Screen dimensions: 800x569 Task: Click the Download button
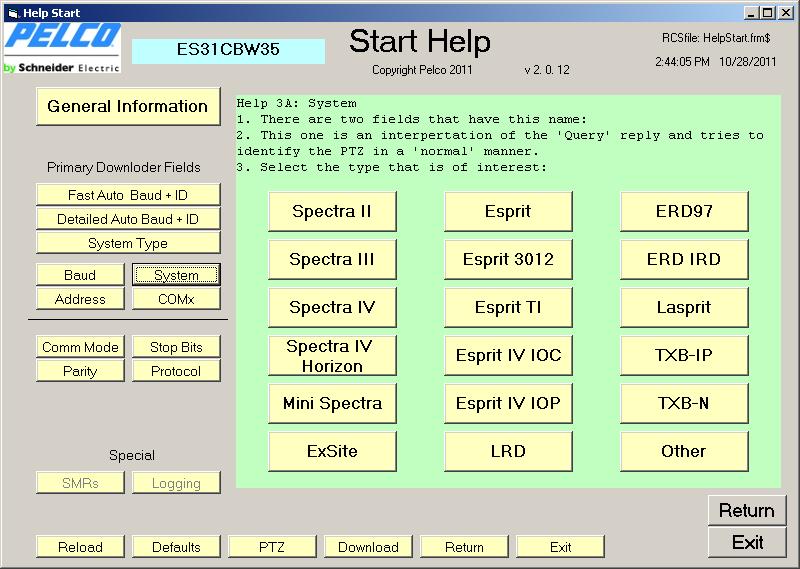(368, 547)
